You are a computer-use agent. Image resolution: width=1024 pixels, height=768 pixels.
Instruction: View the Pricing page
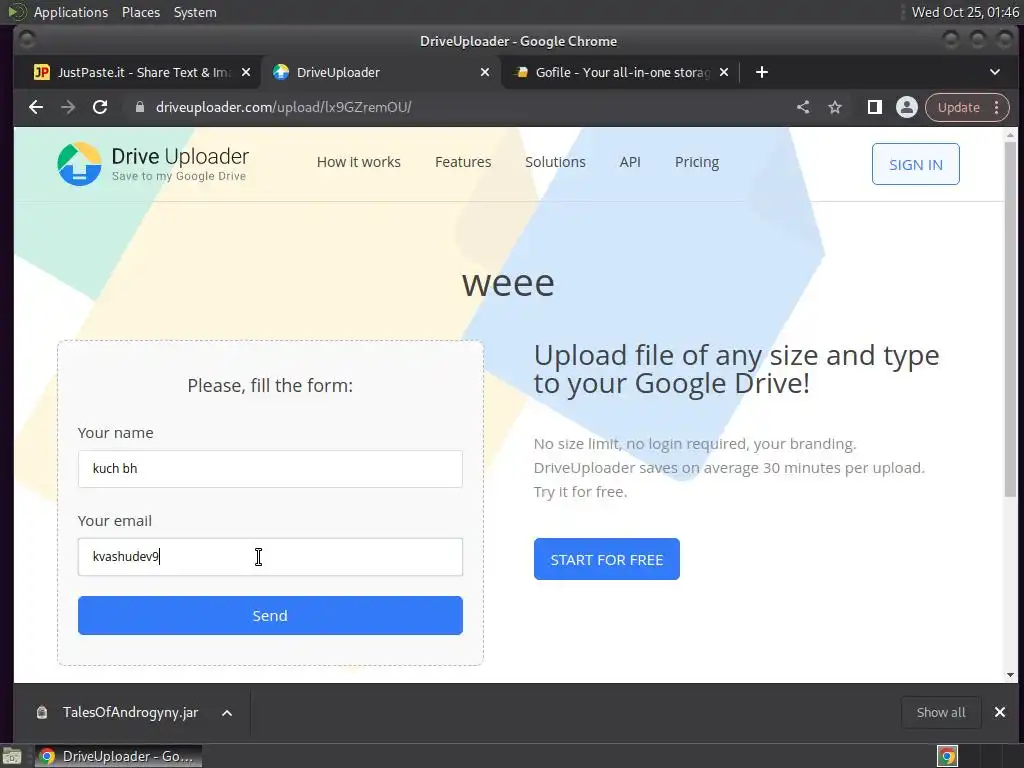point(697,162)
